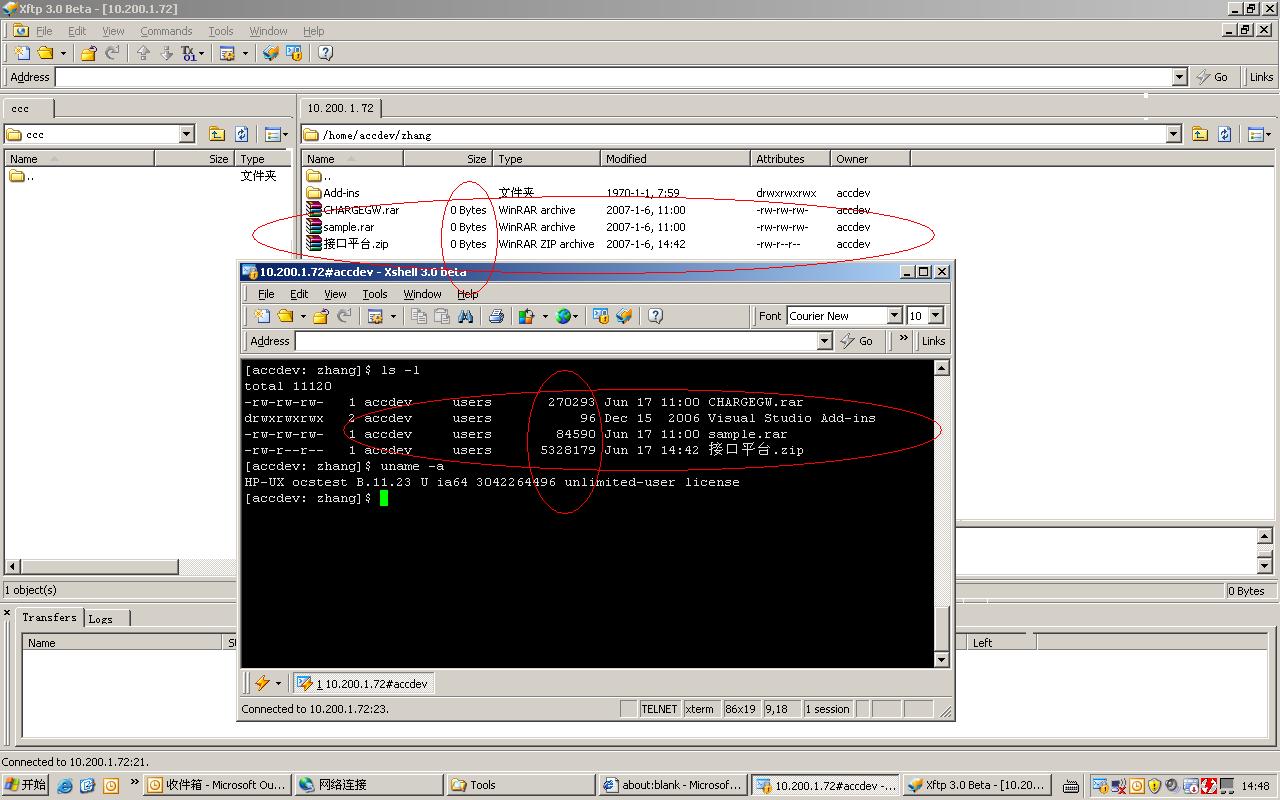Screen dimensions: 1280x800
Task: Expand the font size dropdown showing 10
Action: click(x=935, y=315)
